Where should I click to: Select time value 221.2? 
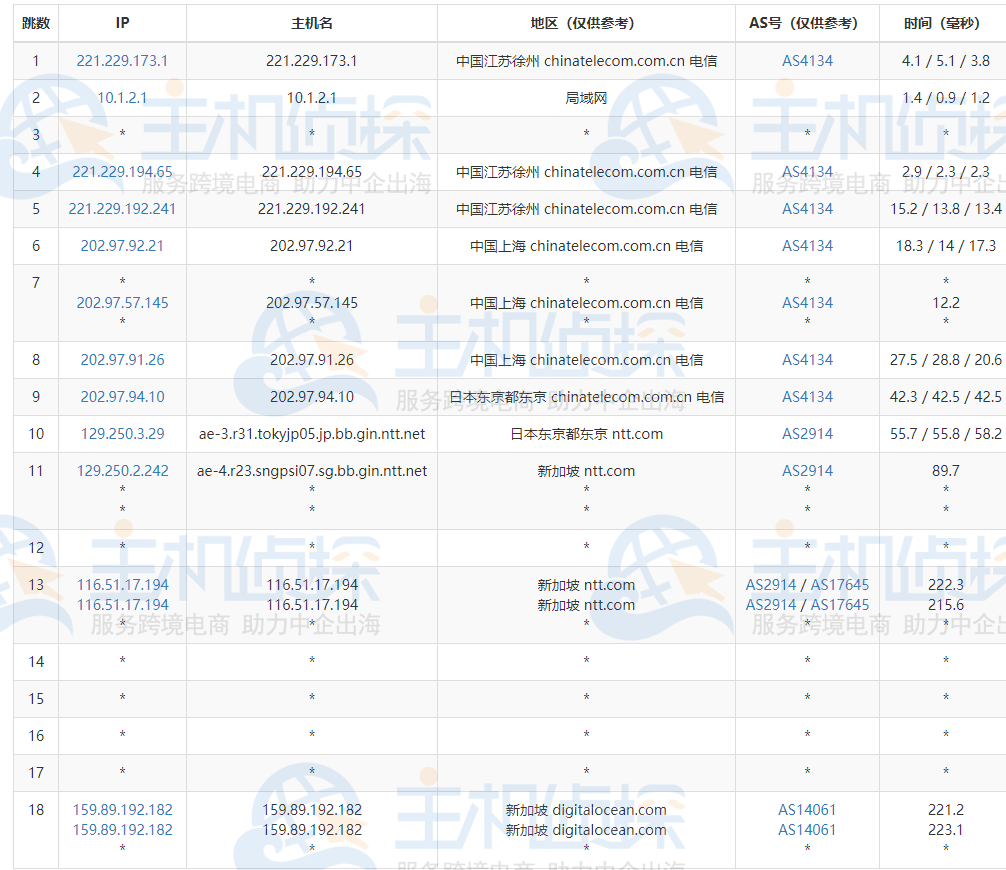click(x=946, y=810)
